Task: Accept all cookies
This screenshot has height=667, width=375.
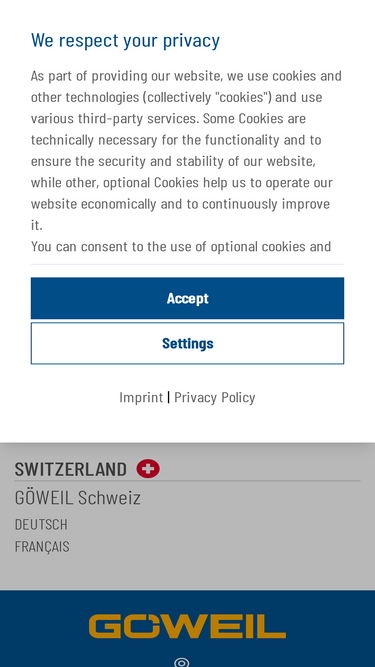Action: tap(188, 298)
